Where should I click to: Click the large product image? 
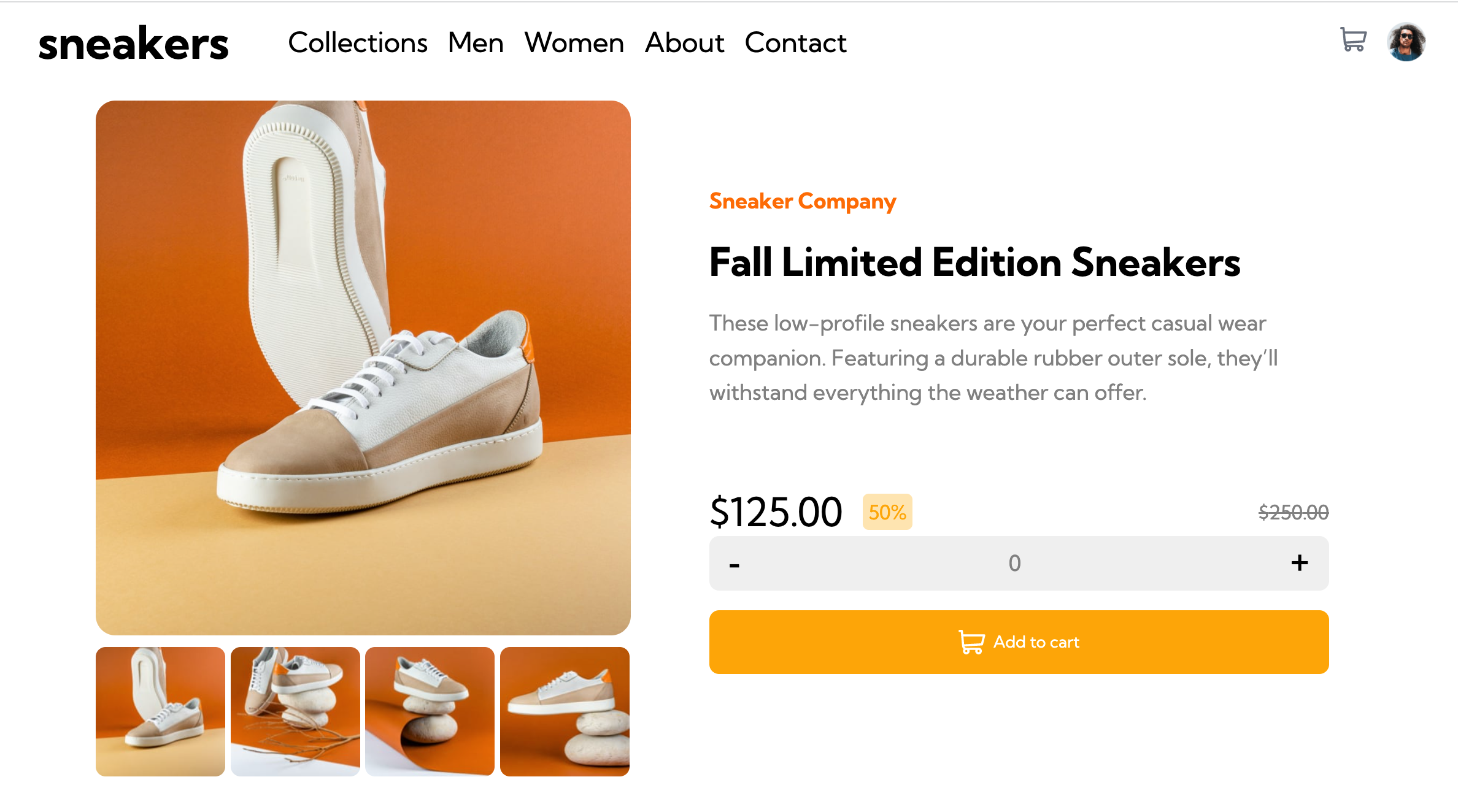click(x=363, y=366)
